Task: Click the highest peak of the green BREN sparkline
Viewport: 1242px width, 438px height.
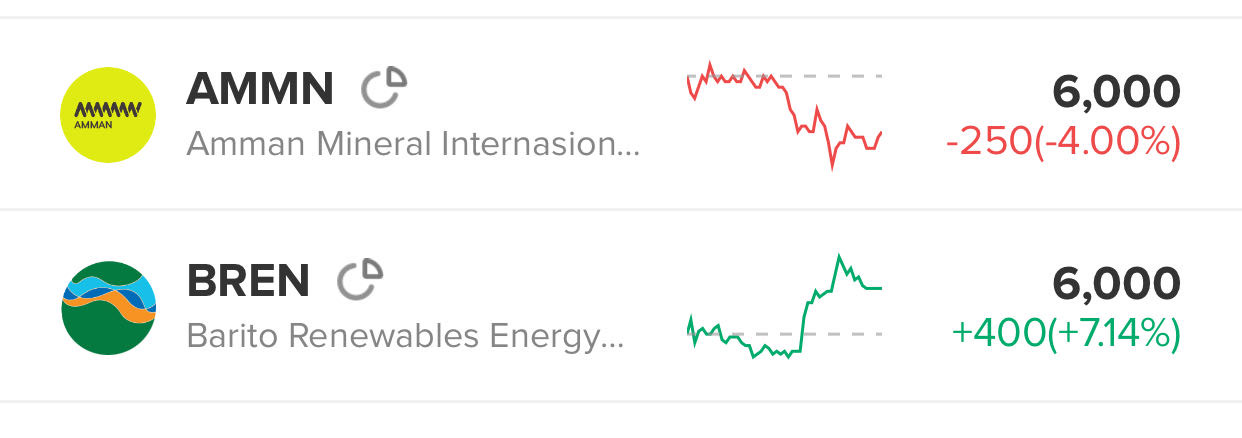Action: tap(838, 258)
